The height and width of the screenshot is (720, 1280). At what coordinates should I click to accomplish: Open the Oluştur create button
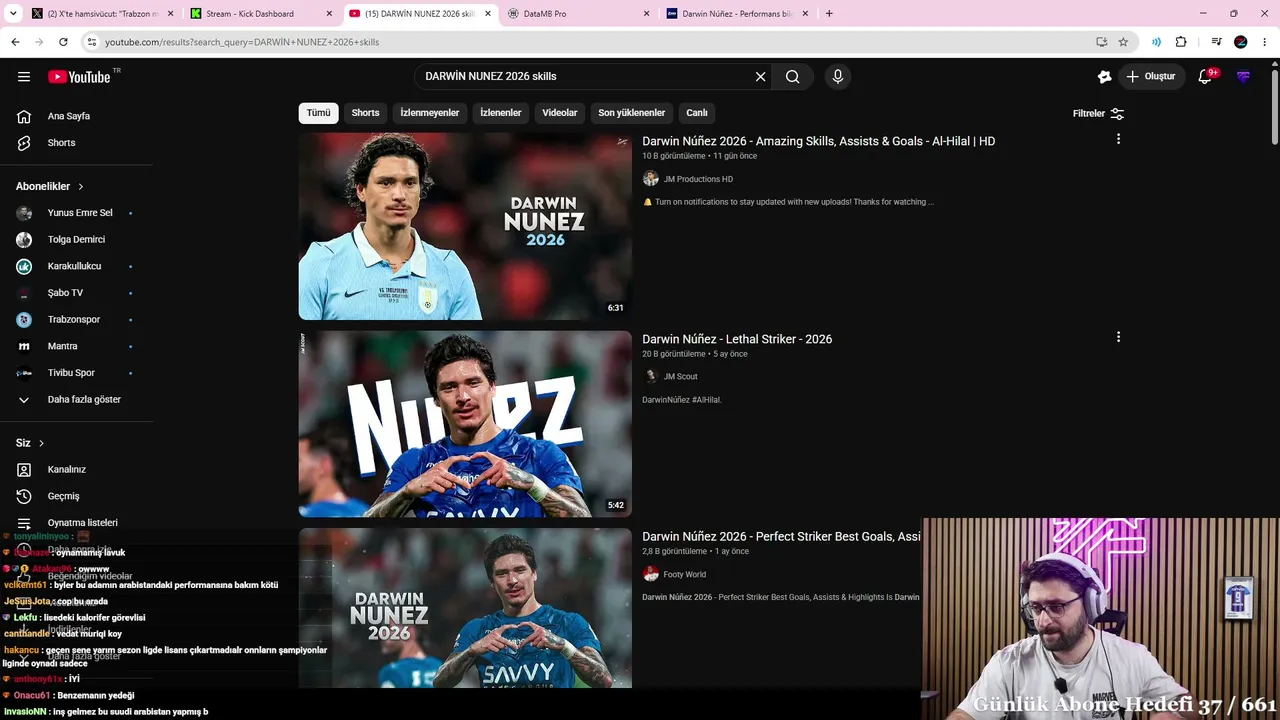click(x=1151, y=77)
